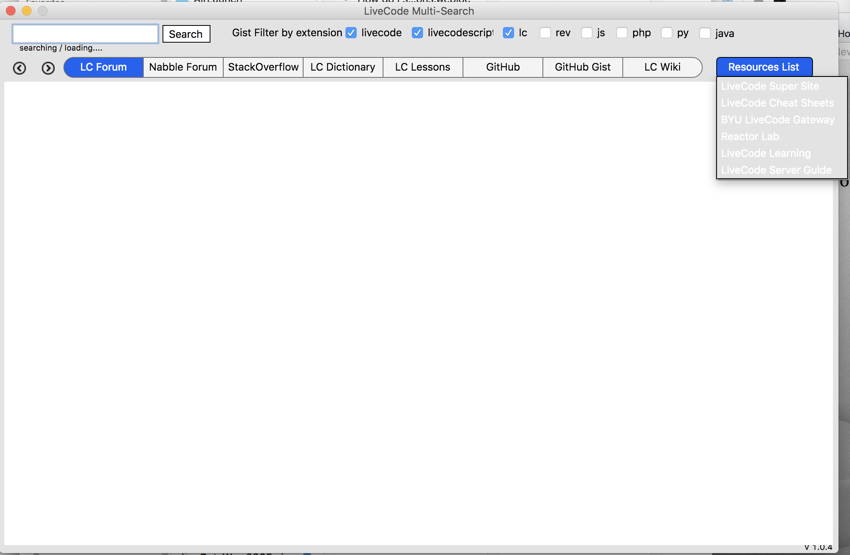The image size is (850, 555).
Task: Click the forward navigation arrow icon
Action: 47,68
